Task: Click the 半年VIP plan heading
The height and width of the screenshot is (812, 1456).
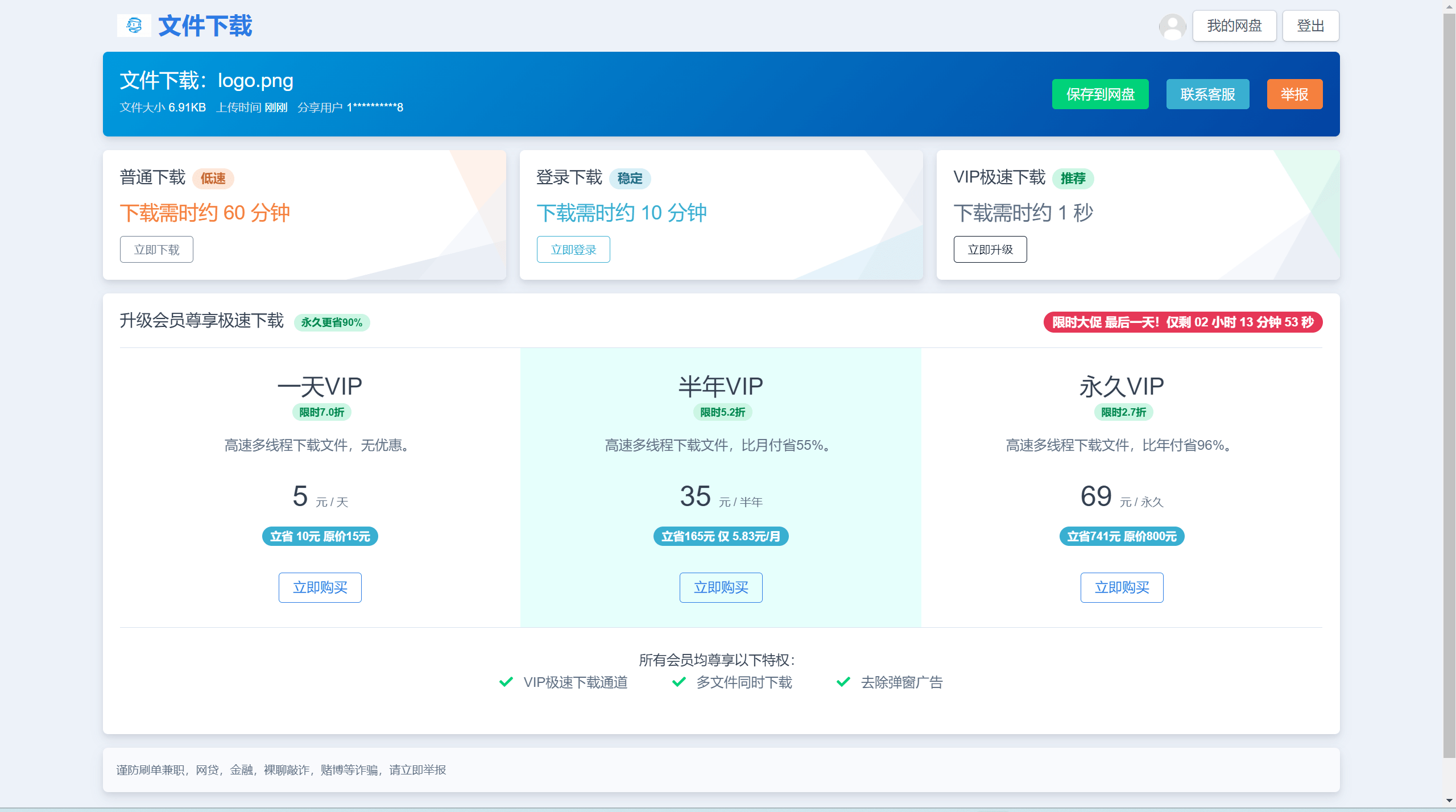Action: [x=721, y=387]
